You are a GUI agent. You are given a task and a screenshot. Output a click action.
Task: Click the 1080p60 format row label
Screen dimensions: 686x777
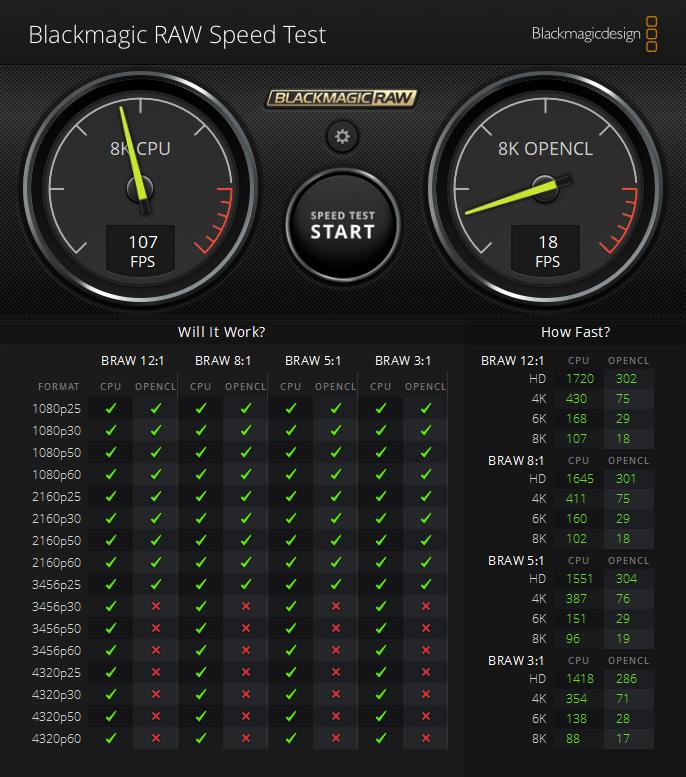coord(57,475)
